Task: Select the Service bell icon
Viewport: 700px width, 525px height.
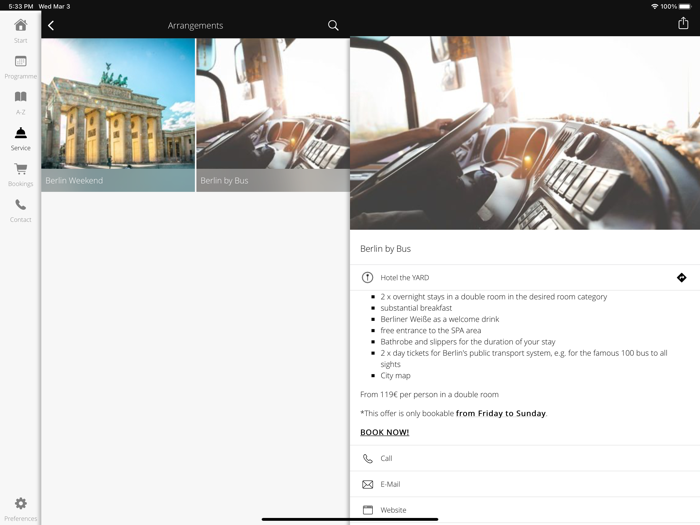Action: (21, 133)
